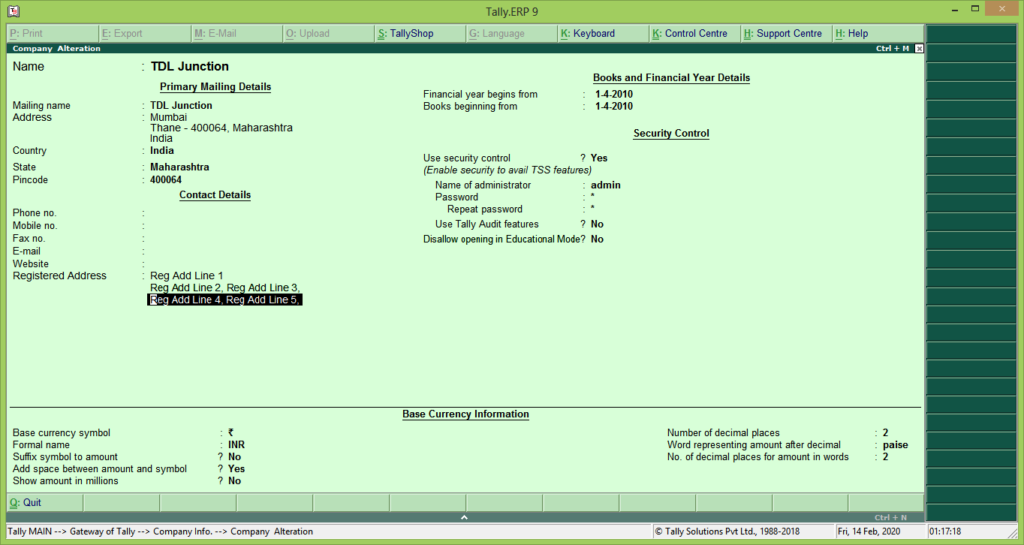The image size is (1024, 545).
Task: Select Reg Add Line 1 address row
Action: 187,275
